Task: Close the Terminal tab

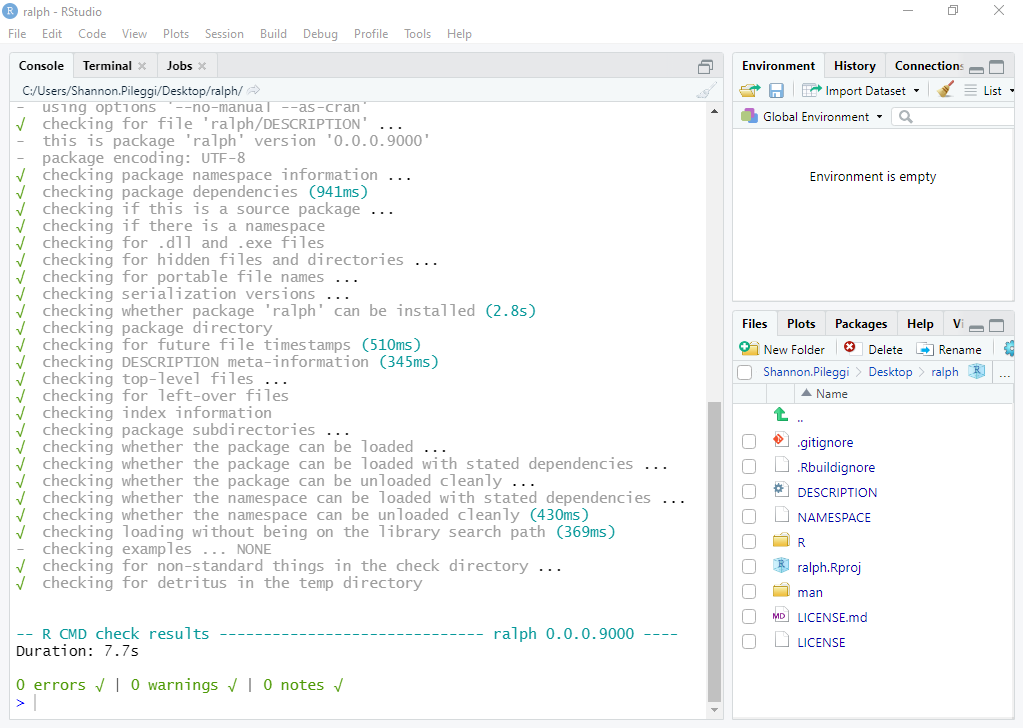Action: (x=142, y=66)
